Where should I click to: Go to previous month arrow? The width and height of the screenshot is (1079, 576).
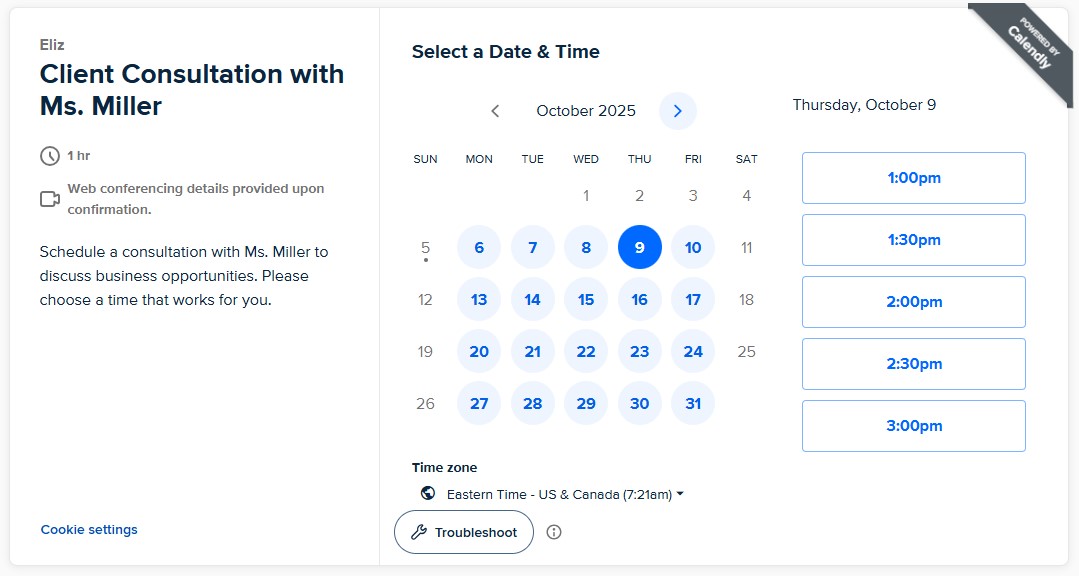(495, 111)
